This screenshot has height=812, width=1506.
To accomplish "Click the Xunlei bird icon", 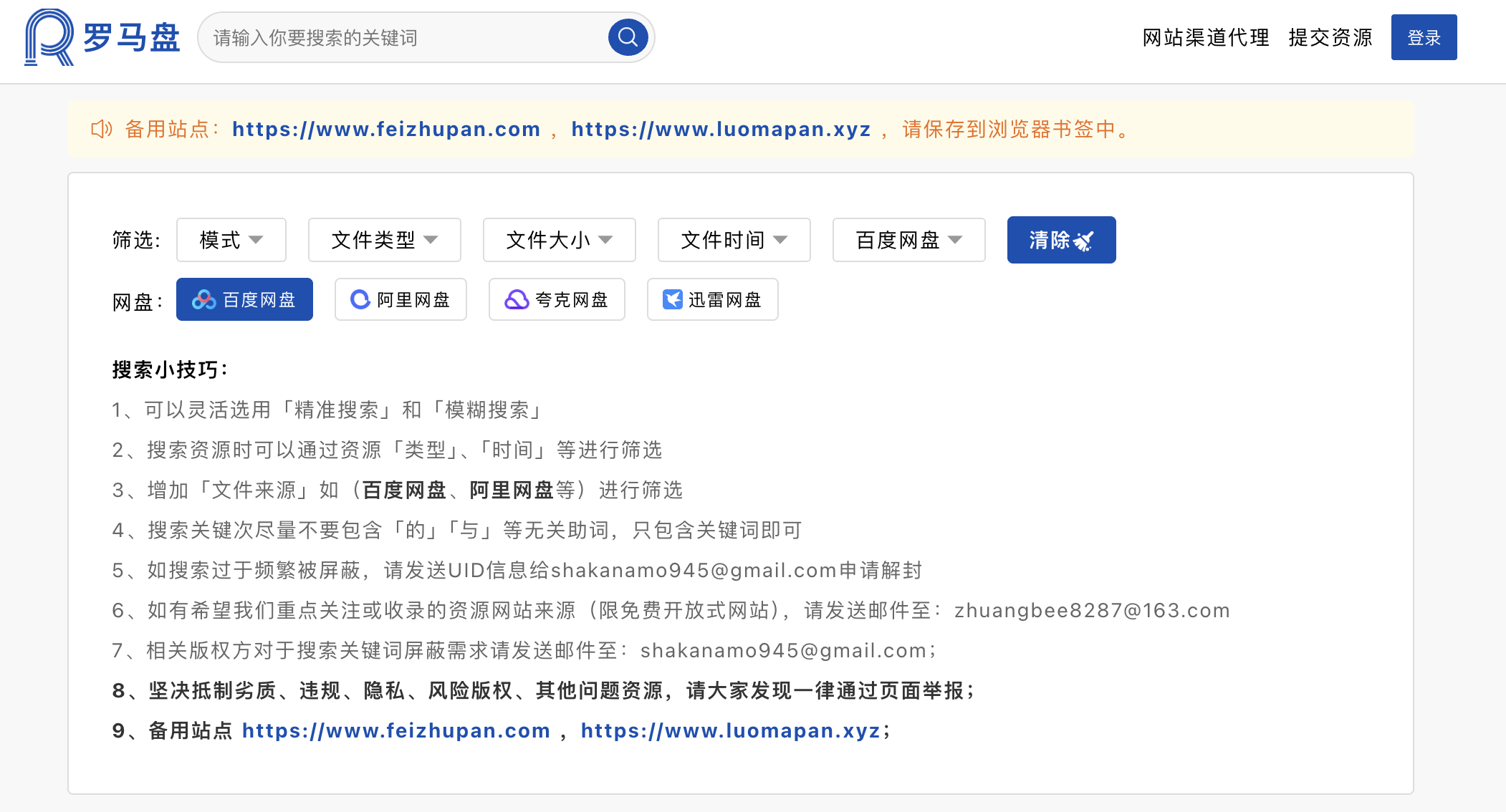I will click(672, 299).
